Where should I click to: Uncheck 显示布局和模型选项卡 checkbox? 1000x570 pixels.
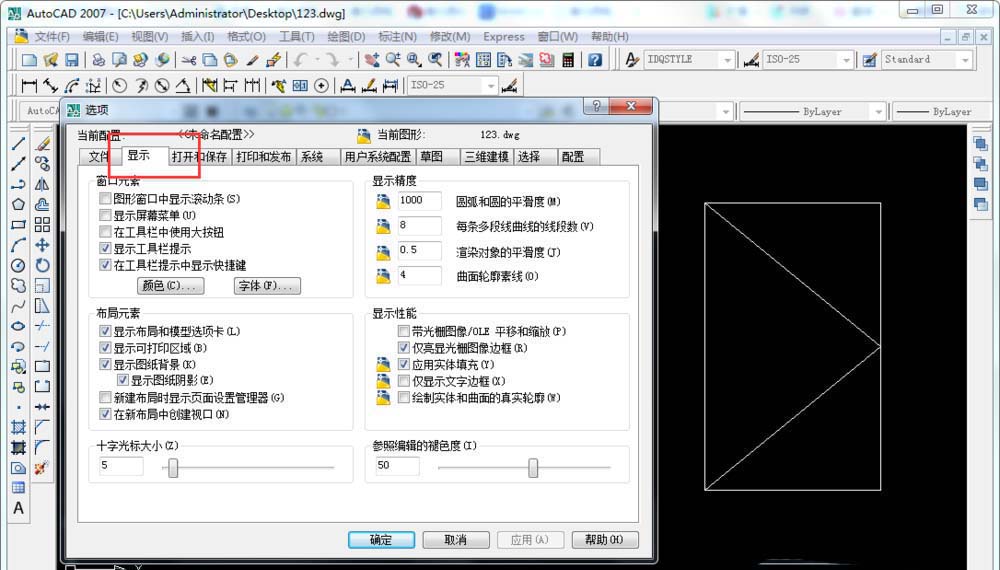pyautogui.click(x=105, y=332)
